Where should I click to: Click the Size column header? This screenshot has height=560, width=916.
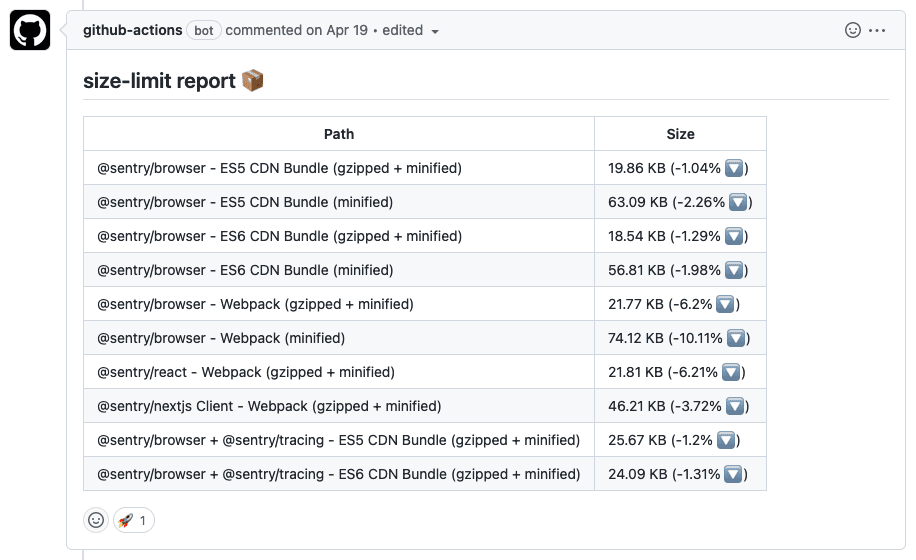681,134
